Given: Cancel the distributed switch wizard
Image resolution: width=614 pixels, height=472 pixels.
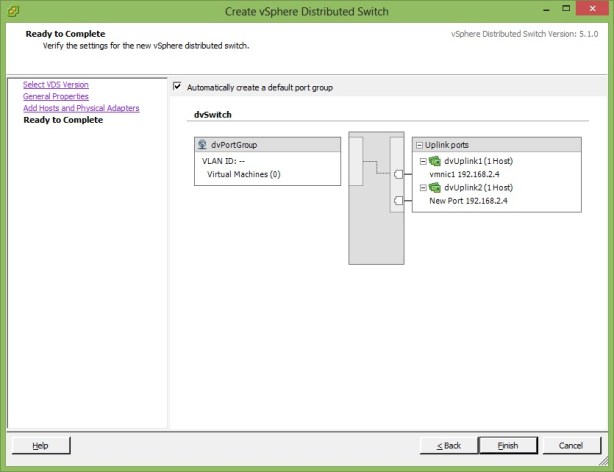Looking at the screenshot, I should click(x=571, y=445).
